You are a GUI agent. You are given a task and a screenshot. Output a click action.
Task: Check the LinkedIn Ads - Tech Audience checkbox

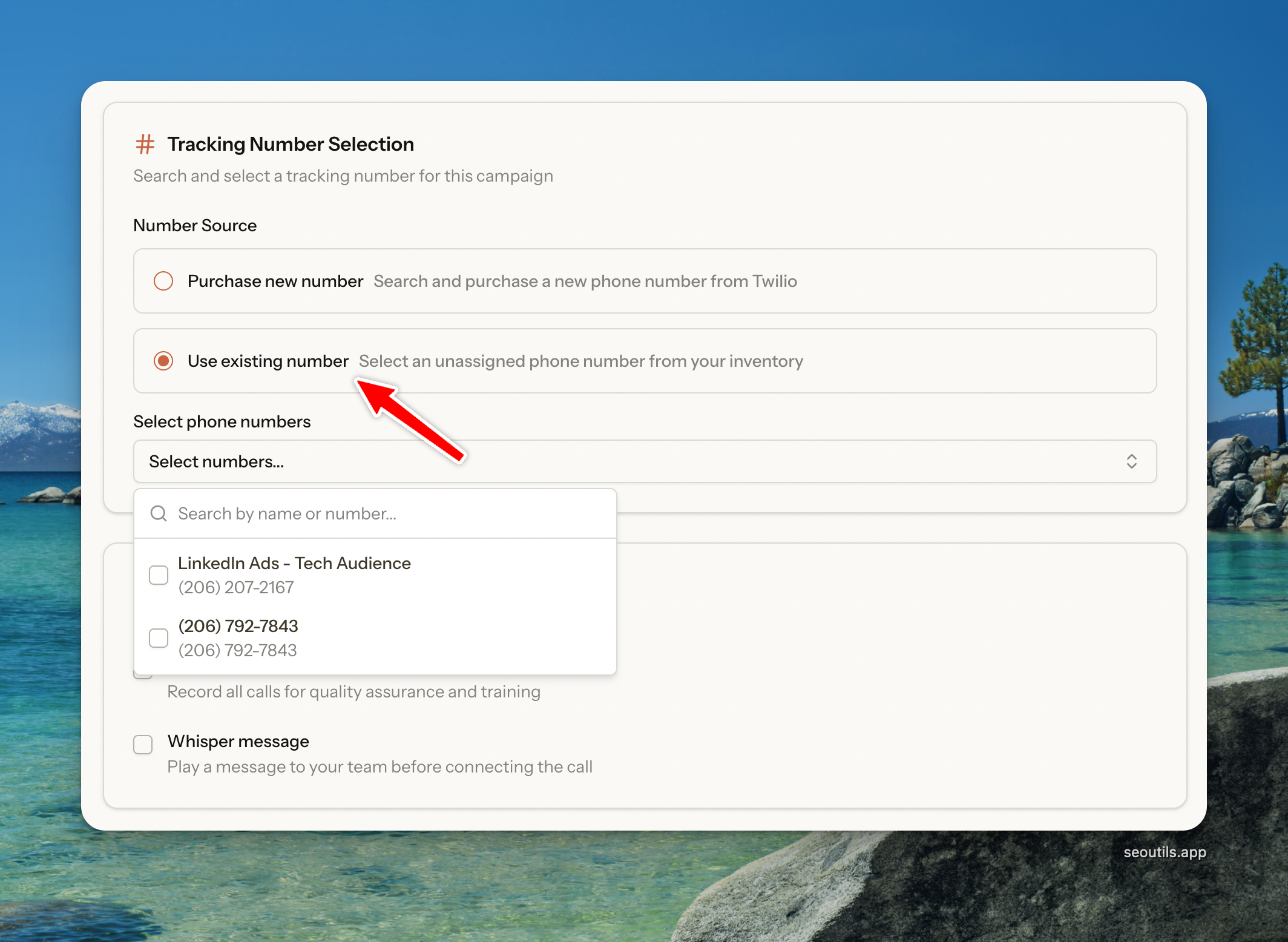[x=159, y=575]
